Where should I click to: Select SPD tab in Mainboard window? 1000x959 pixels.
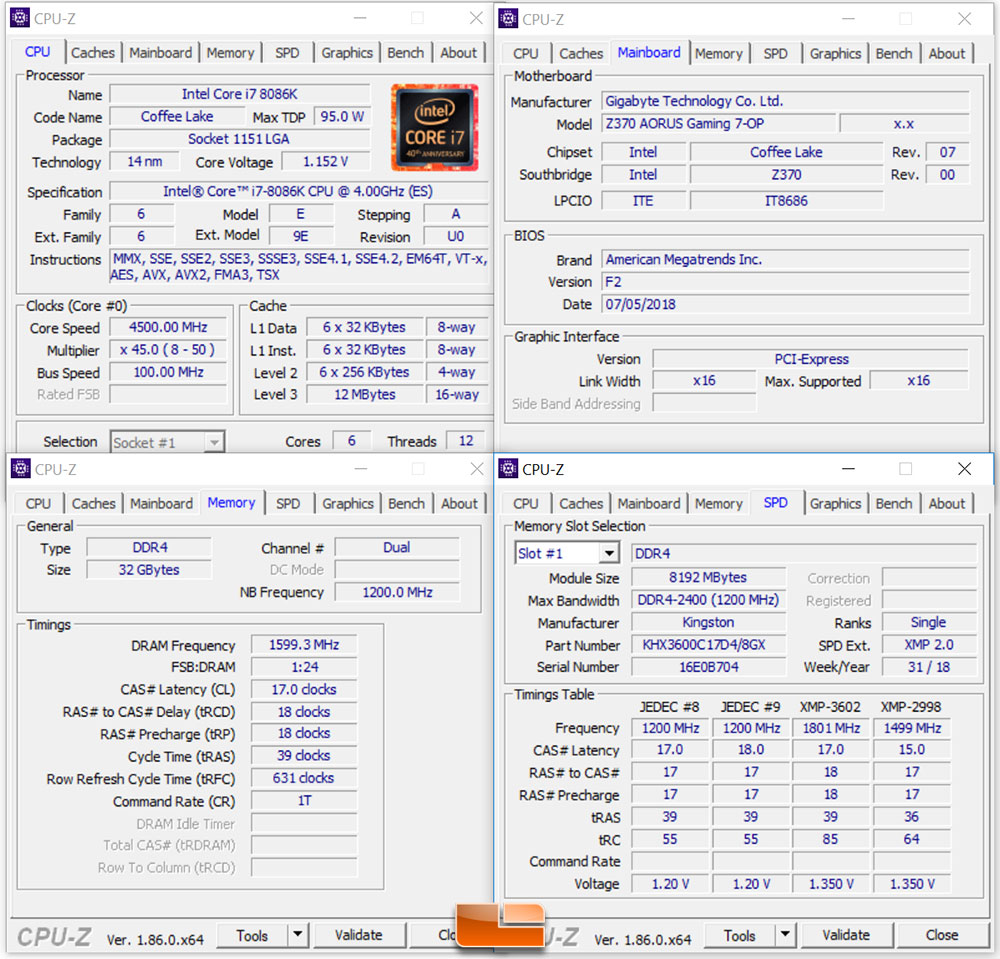click(x=776, y=54)
